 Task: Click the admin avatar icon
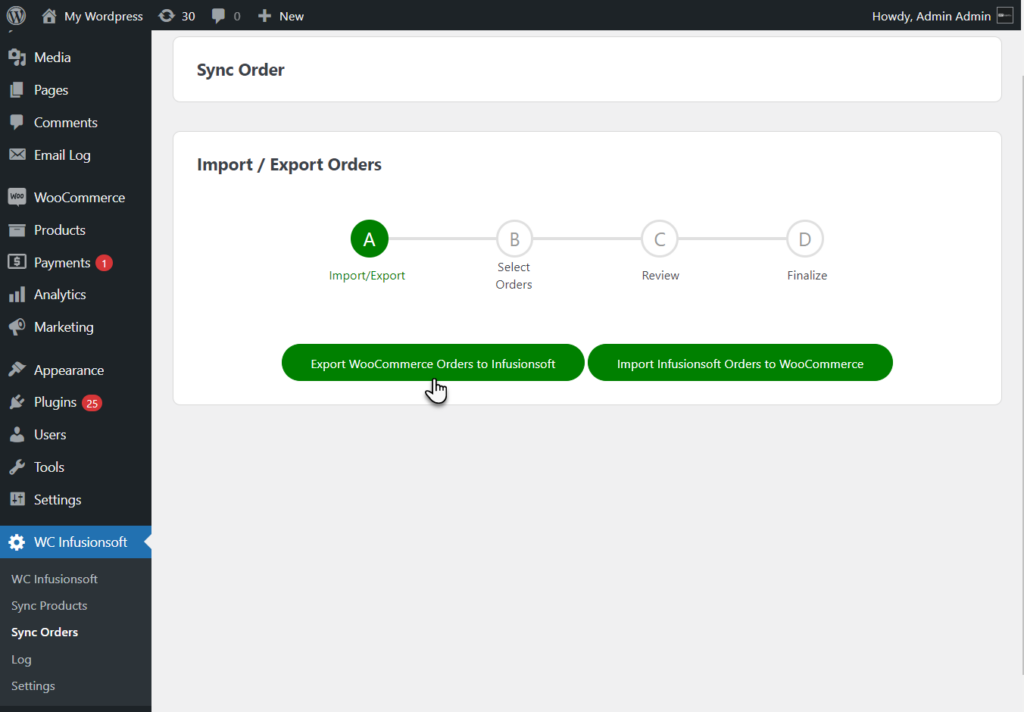(1005, 16)
